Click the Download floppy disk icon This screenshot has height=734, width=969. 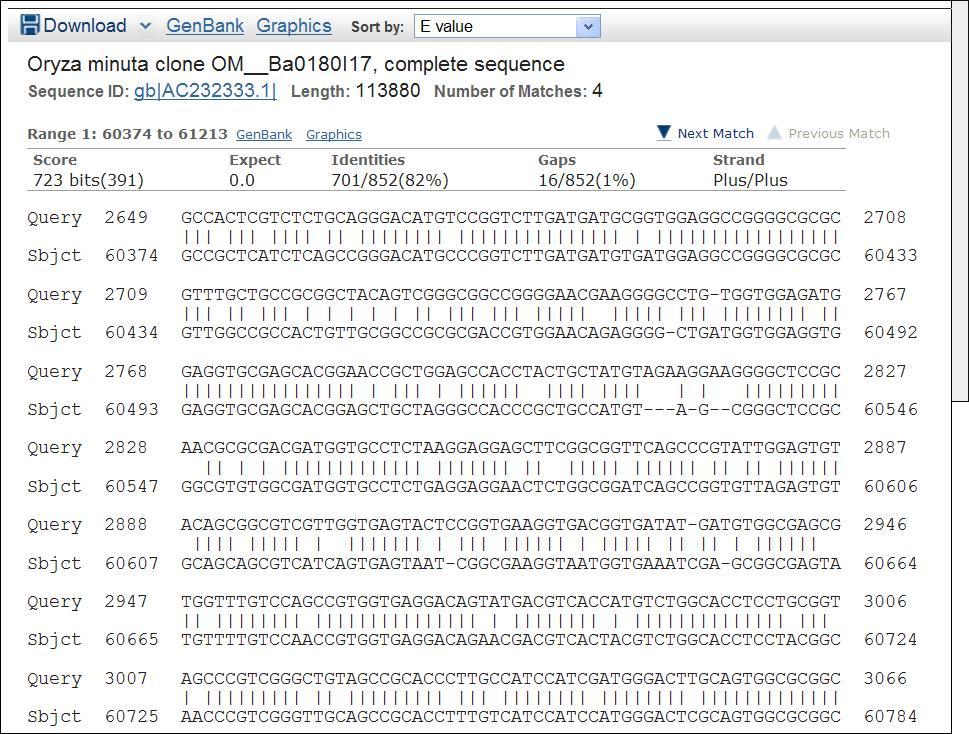pyautogui.click(x=30, y=25)
